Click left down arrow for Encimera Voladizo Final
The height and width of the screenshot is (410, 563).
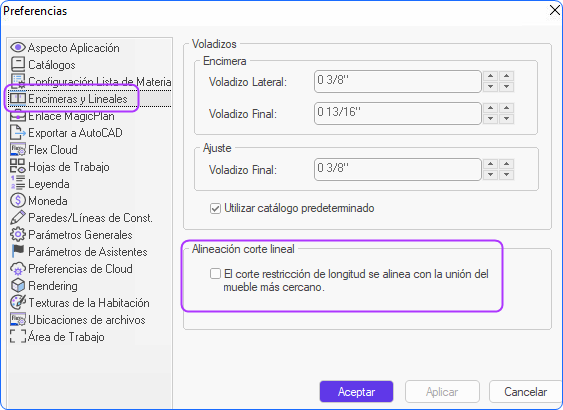(x=490, y=118)
